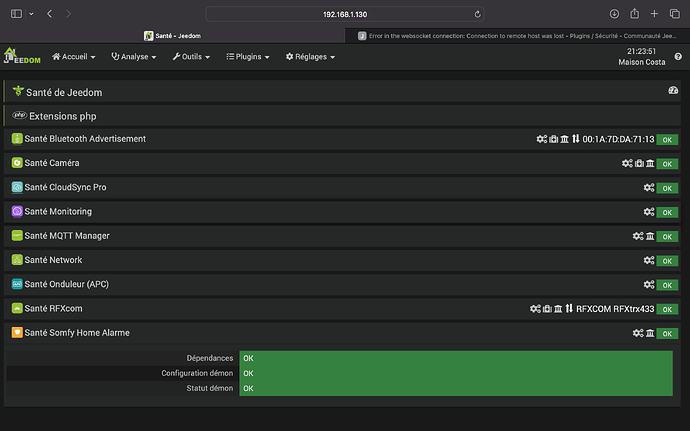This screenshot has height=431, width=690.
Task: Open the help question mark icon
Action: 678,56
